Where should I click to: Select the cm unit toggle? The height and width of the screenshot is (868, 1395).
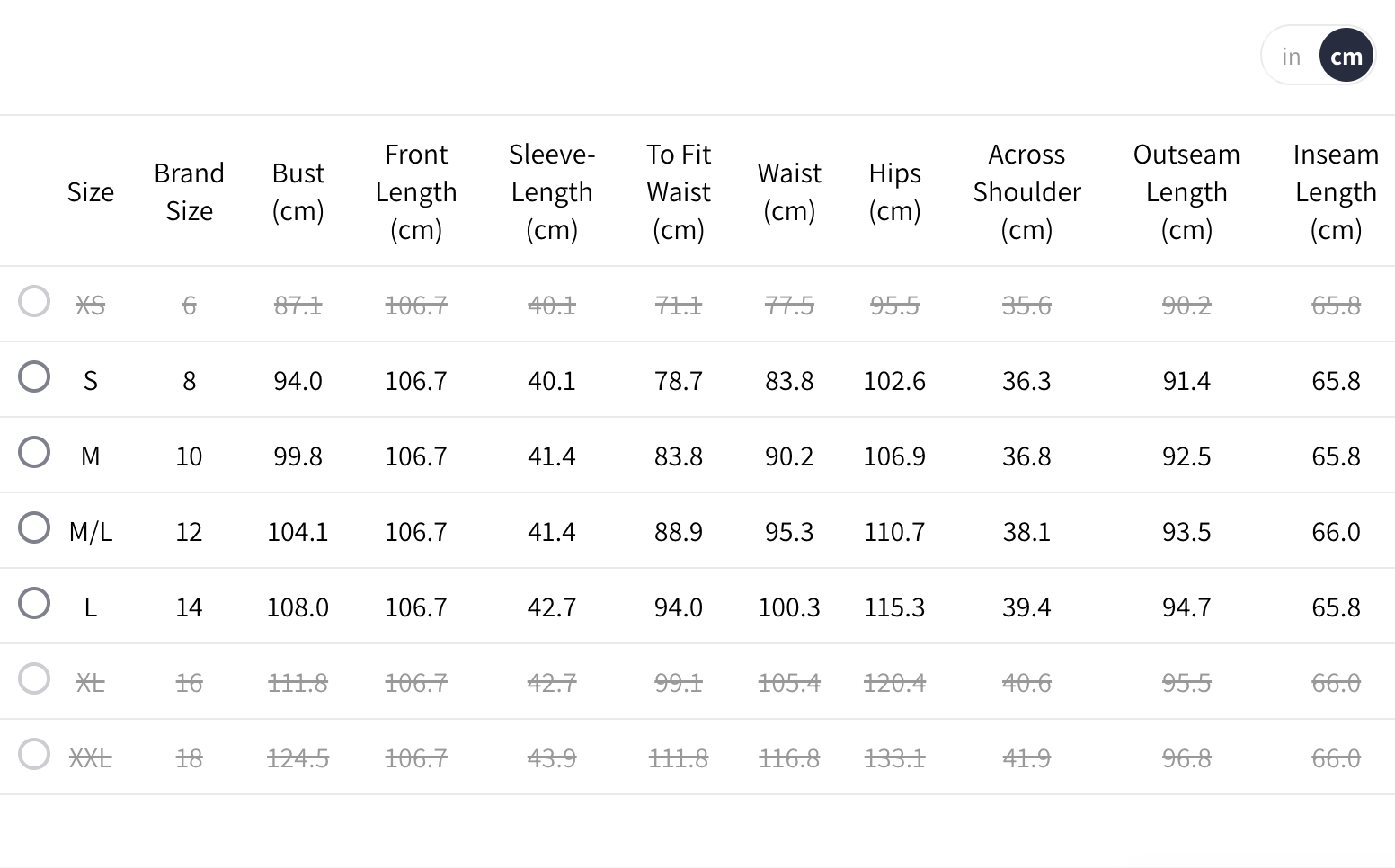[1346, 57]
